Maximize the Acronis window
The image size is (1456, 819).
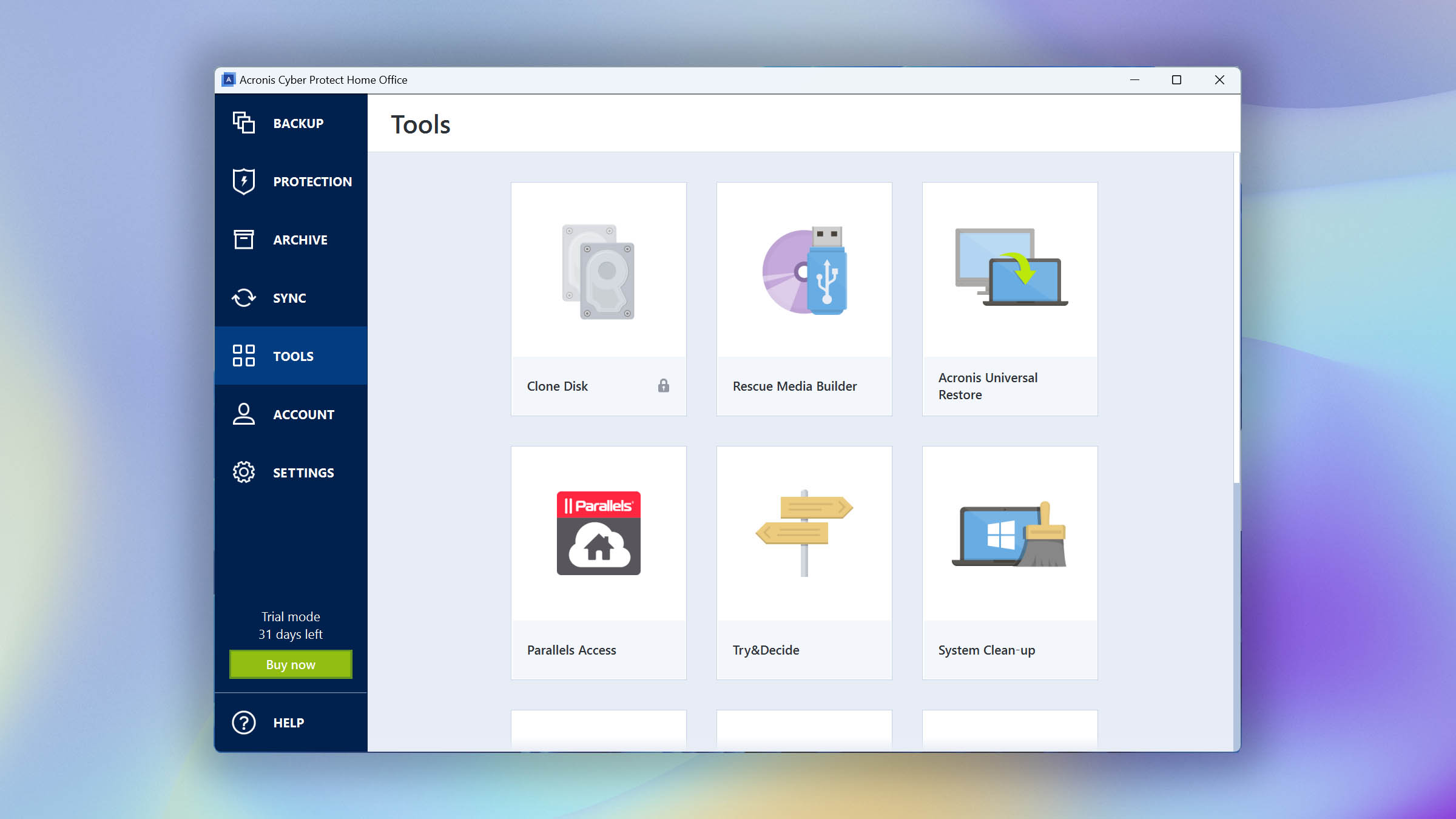[1176, 79]
